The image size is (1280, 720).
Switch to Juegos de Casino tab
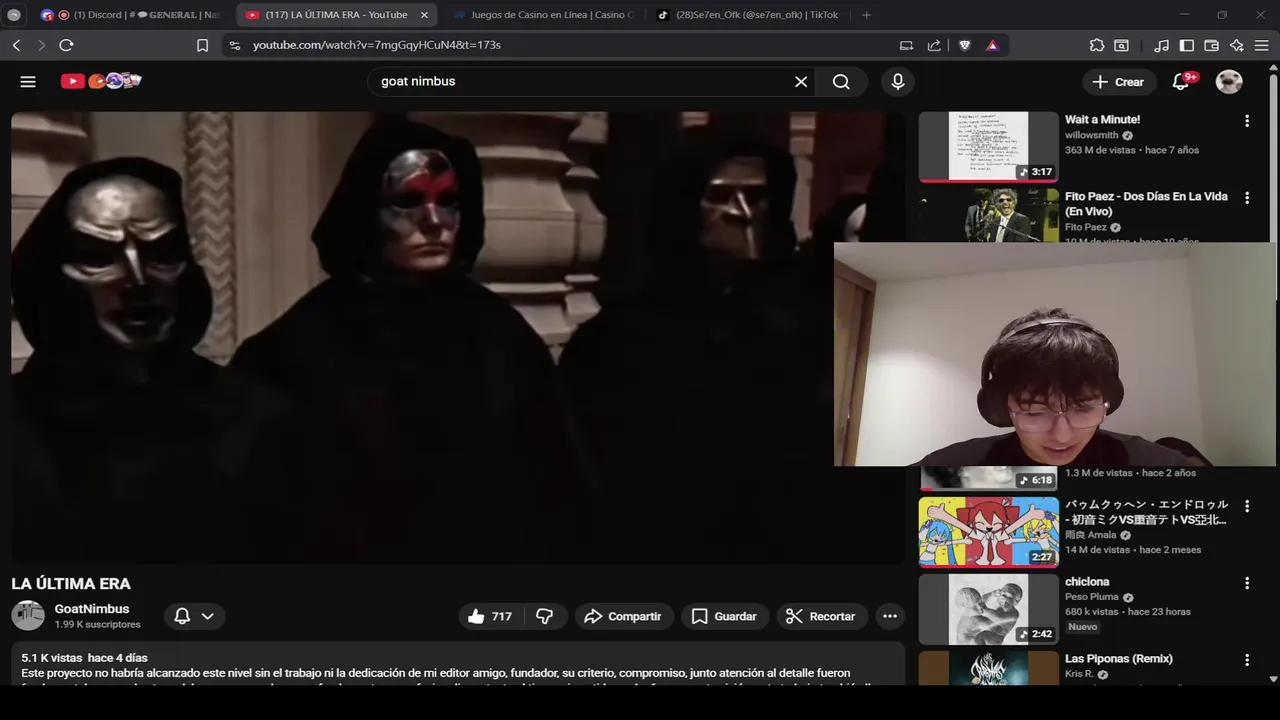(541, 15)
